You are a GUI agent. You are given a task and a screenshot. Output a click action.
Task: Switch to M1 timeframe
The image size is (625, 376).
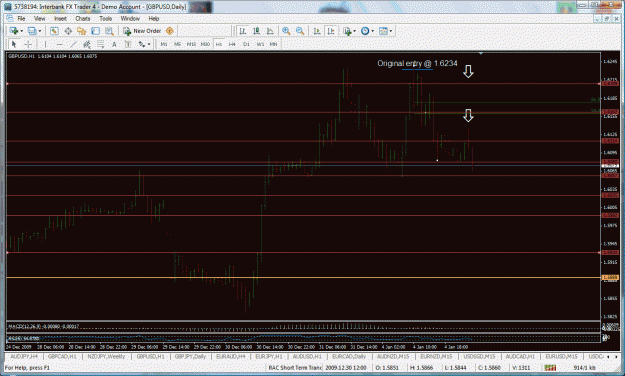pos(163,44)
